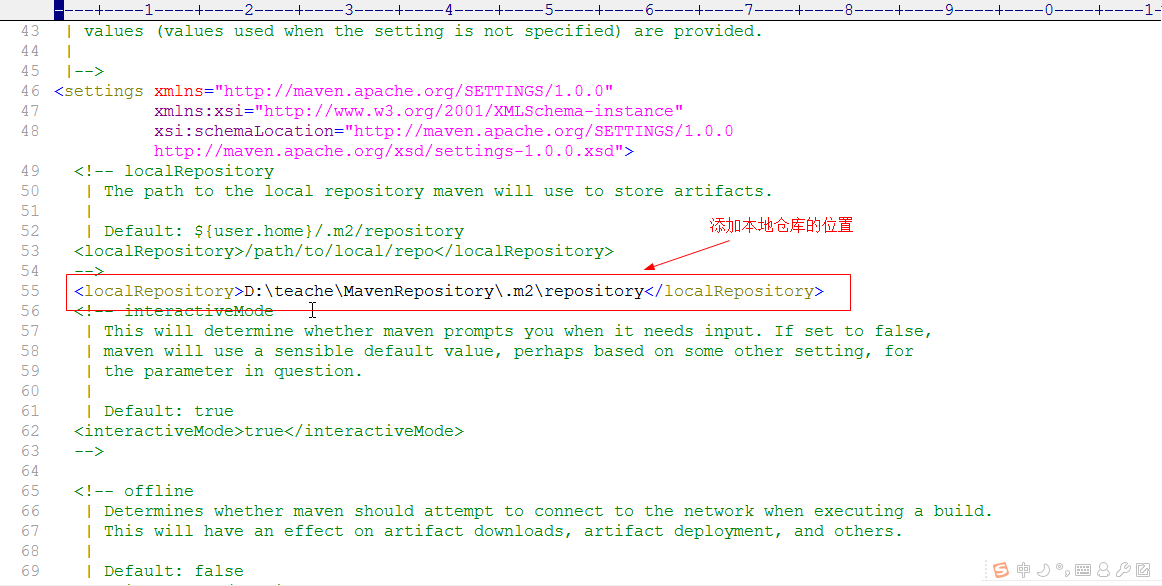The image size is (1162, 586).
Task: Click line number 62 in the gutter
Action: (x=30, y=431)
